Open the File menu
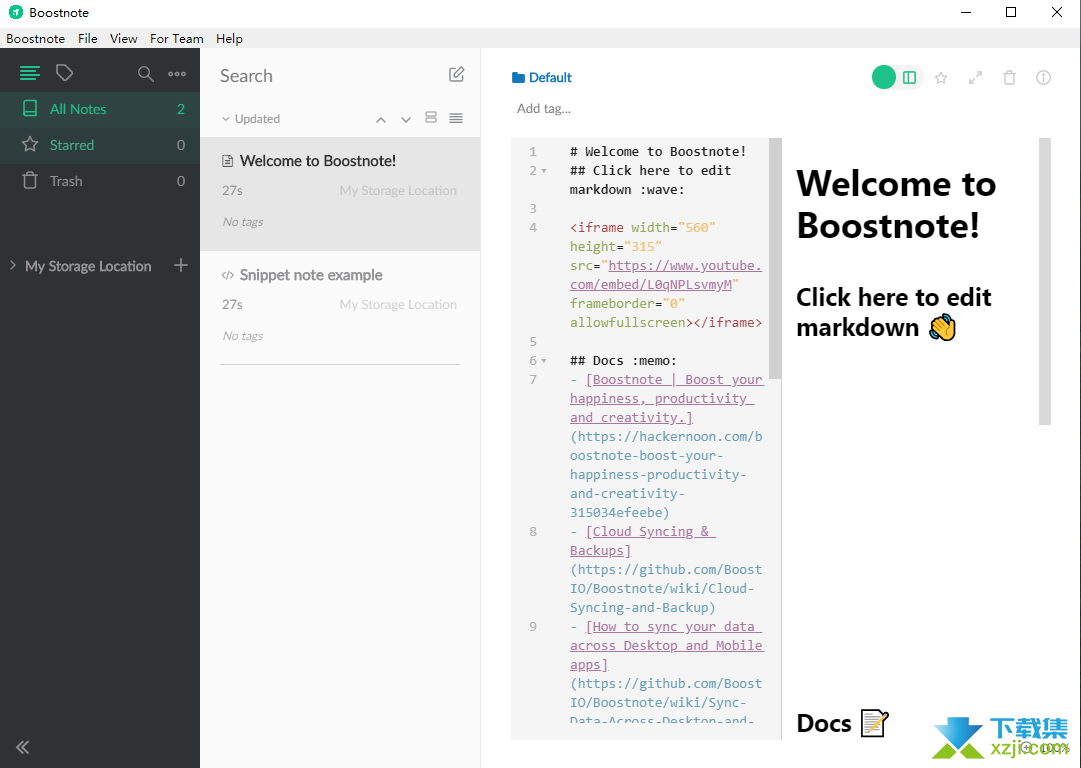1081x768 pixels. tap(88, 39)
